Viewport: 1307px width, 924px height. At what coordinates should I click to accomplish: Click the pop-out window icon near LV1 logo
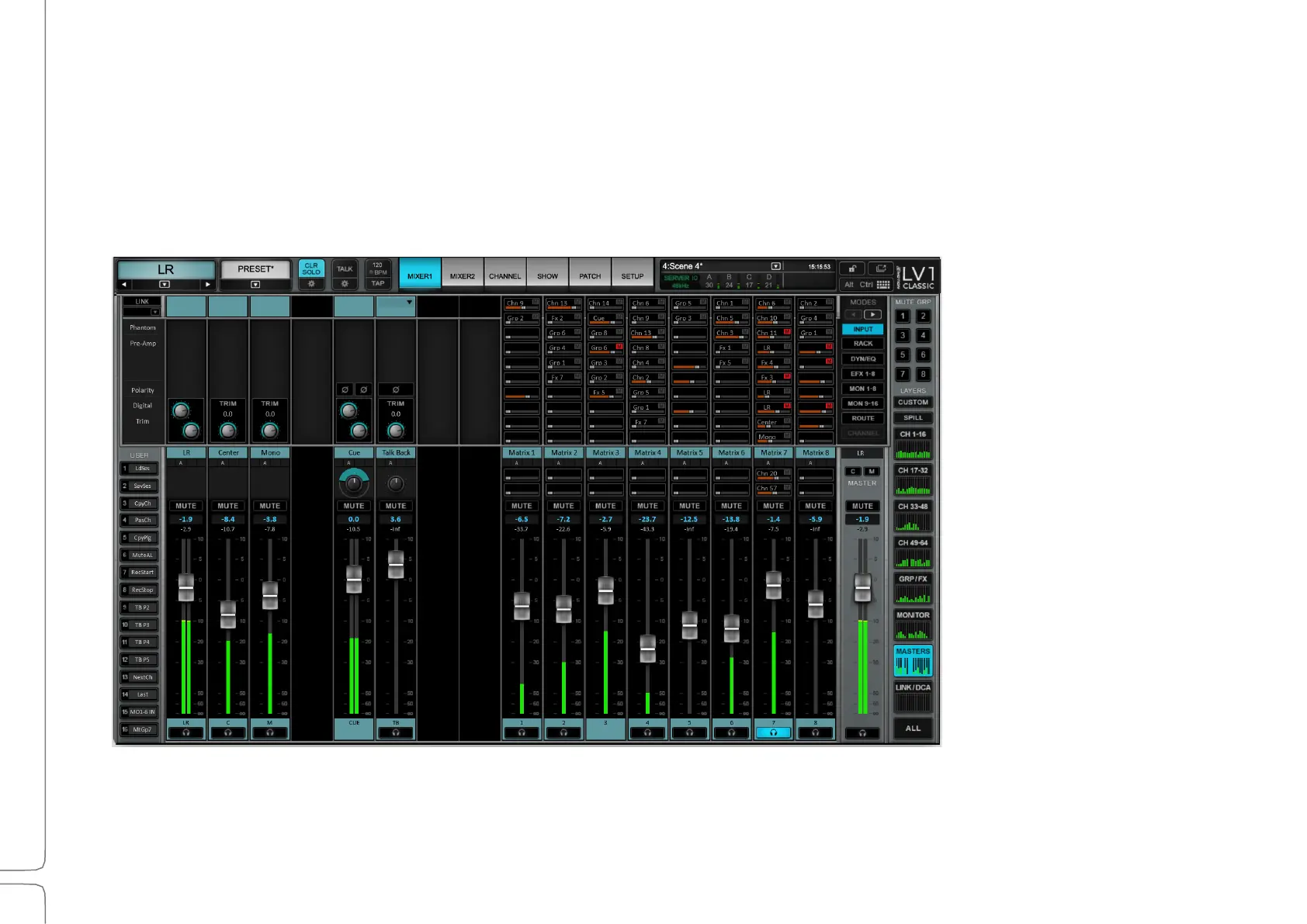[880, 268]
